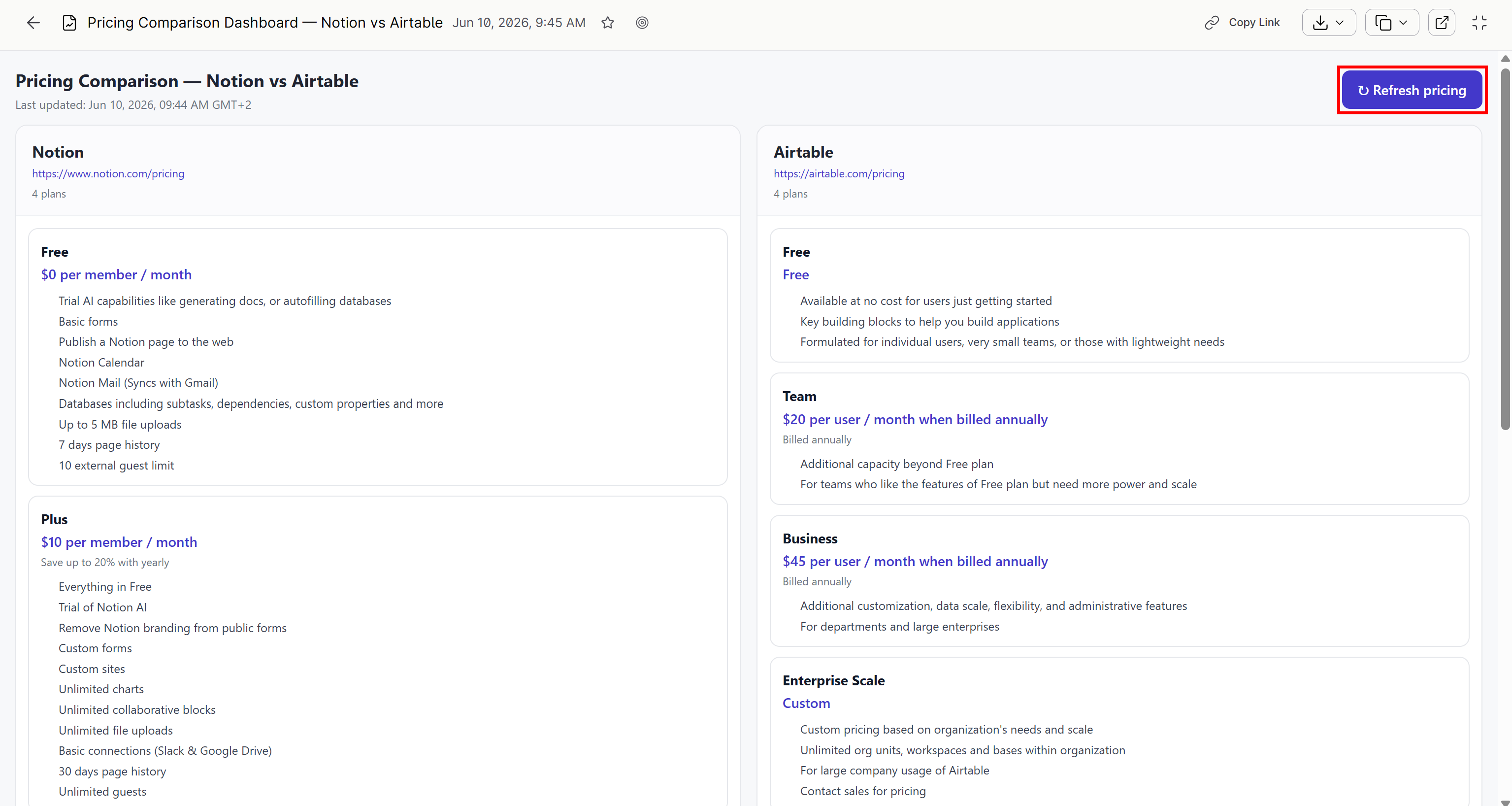The width and height of the screenshot is (1512, 806).
Task: Click 'Key building blocks to help you build applications'
Action: coord(930,322)
